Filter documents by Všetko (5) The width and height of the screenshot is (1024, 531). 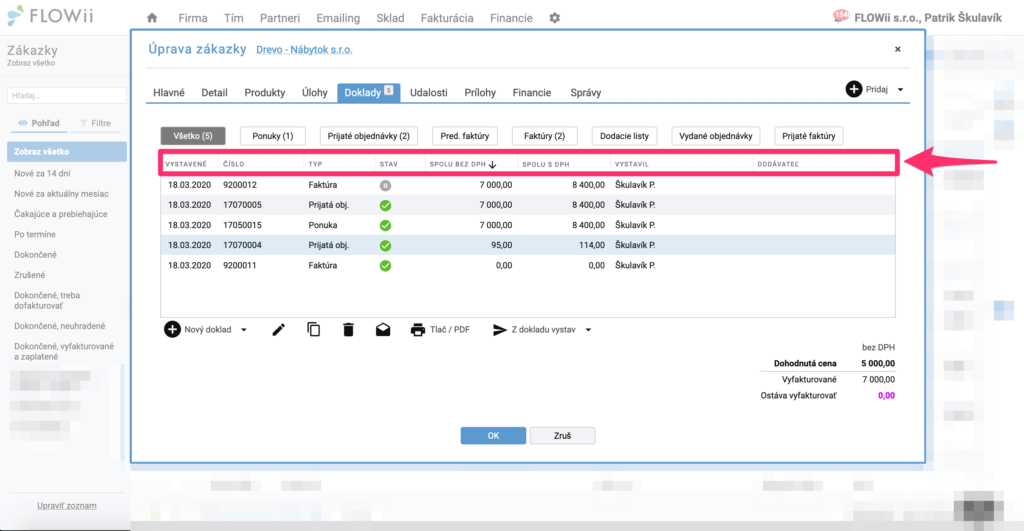pos(193,136)
